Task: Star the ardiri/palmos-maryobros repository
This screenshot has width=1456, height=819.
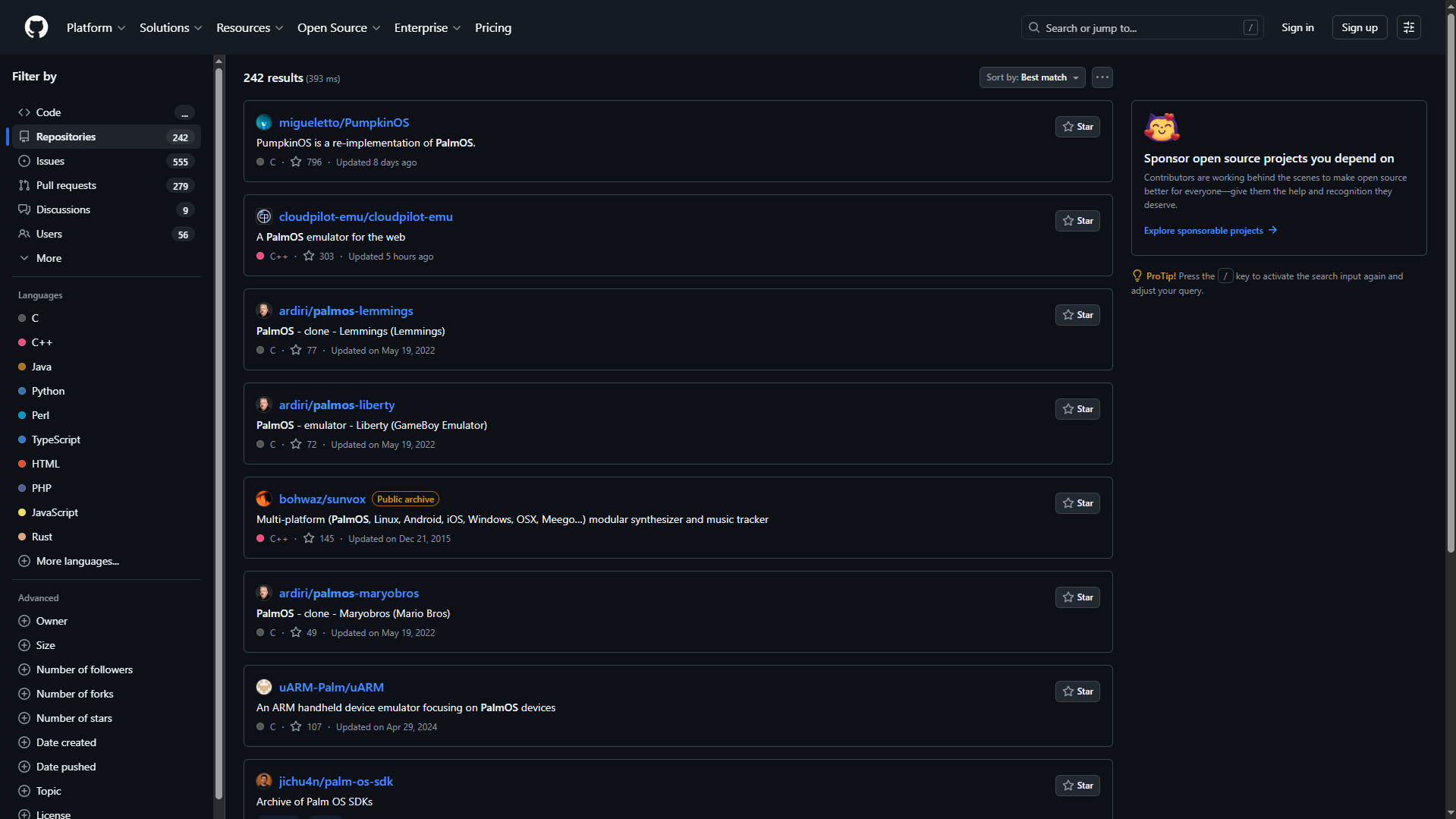Action: (x=1077, y=597)
